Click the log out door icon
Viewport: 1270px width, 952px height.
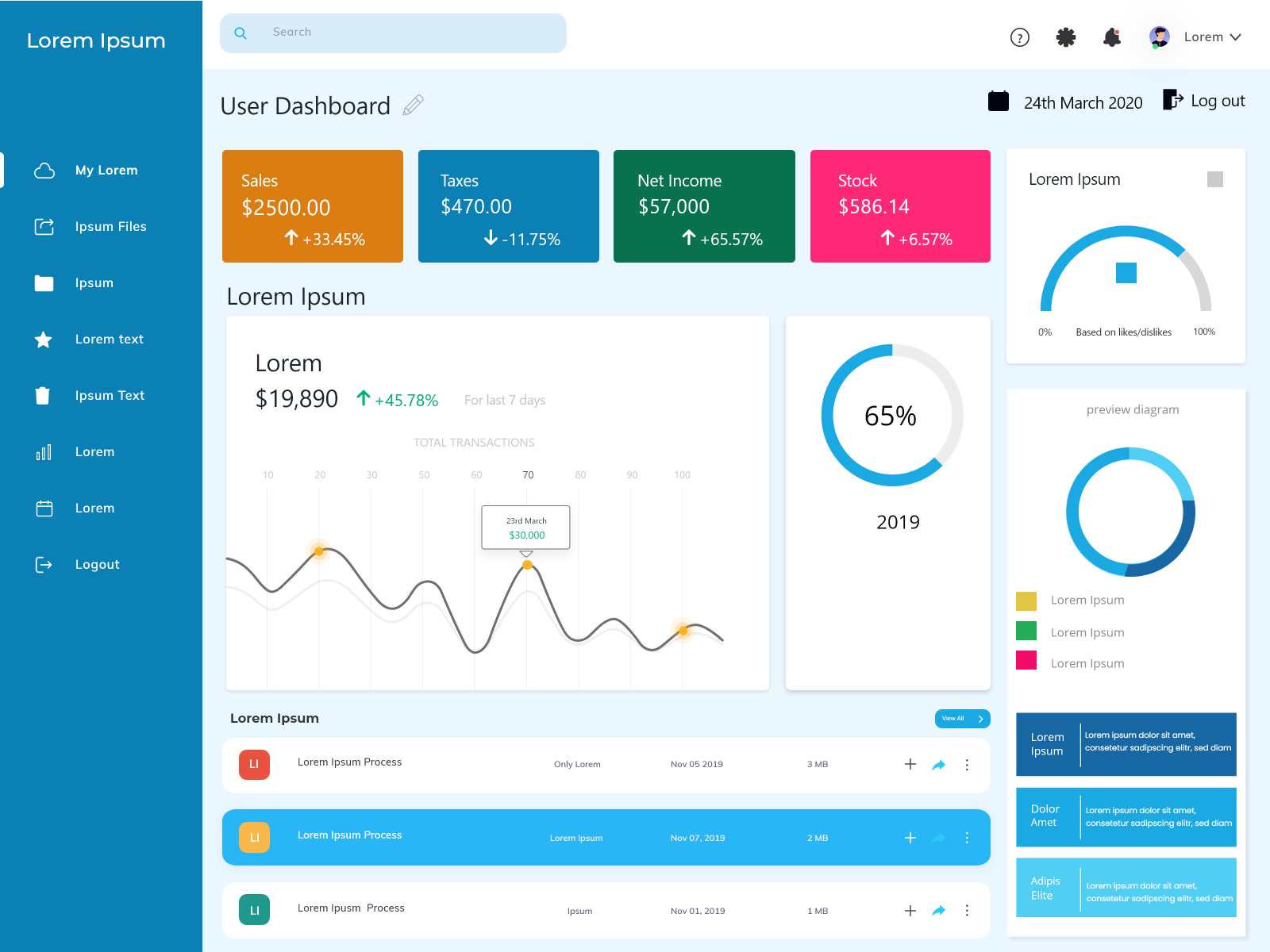pos(1173,99)
